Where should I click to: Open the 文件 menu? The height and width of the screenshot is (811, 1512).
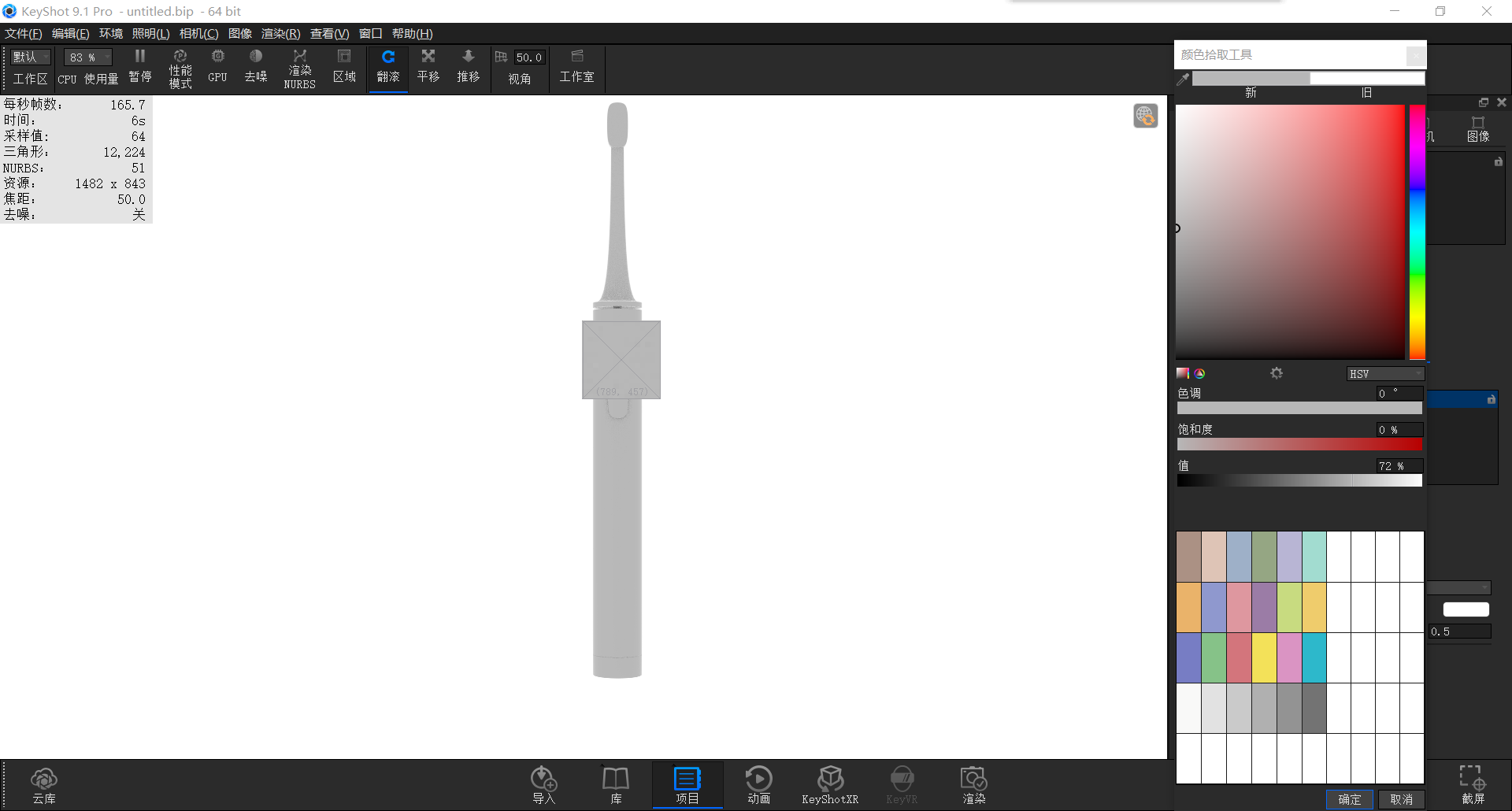coord(22,33)
